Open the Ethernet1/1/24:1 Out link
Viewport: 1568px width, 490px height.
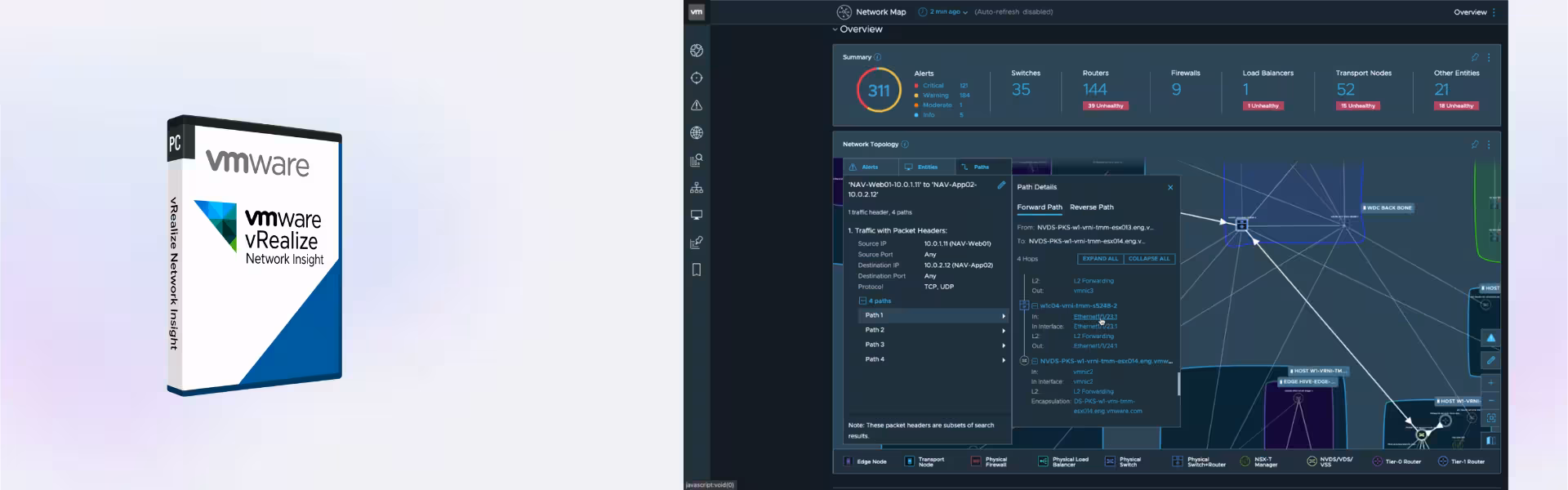click(1095, 346)
